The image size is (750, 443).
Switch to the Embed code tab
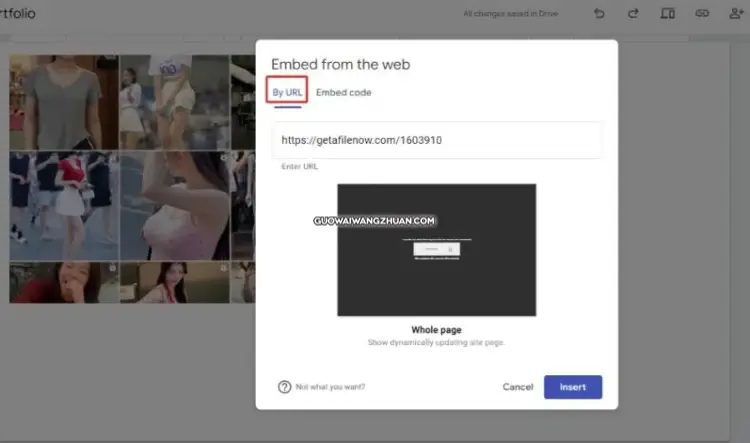coord(343,92)
